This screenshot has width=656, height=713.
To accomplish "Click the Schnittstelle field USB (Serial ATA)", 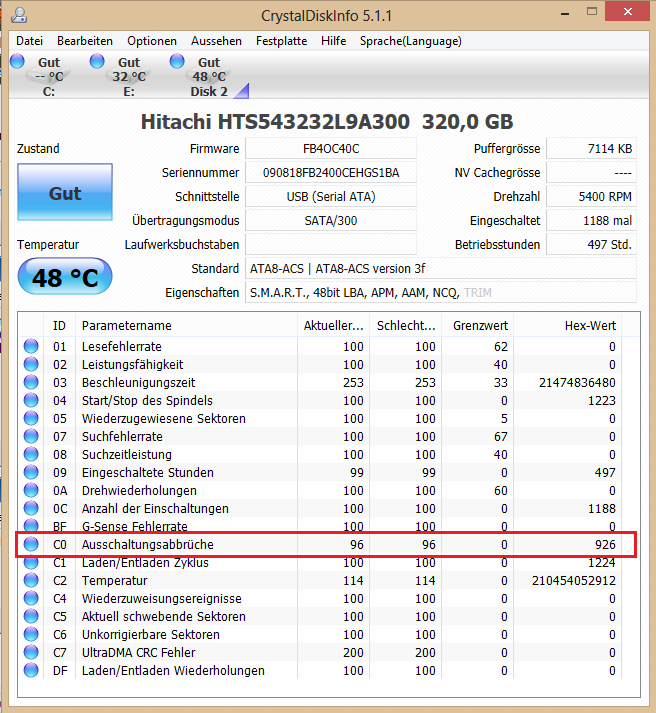I will tap(331, 196).
